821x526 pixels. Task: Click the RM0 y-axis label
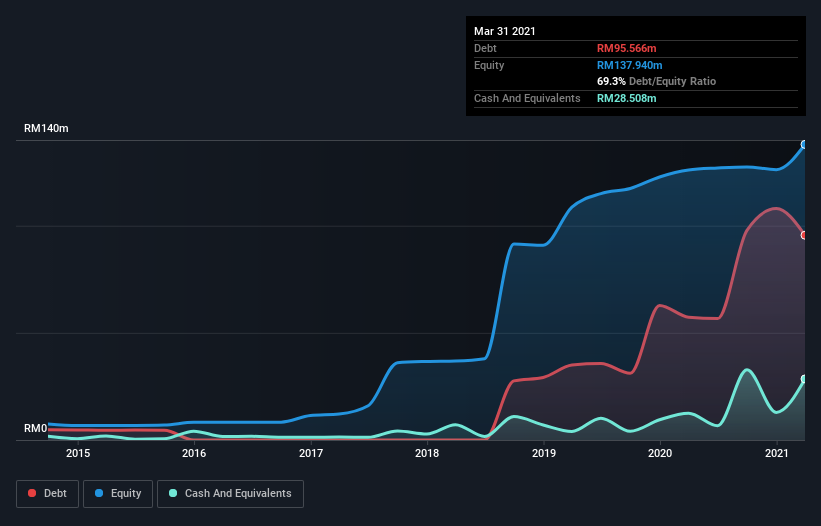tap(36, 428)
